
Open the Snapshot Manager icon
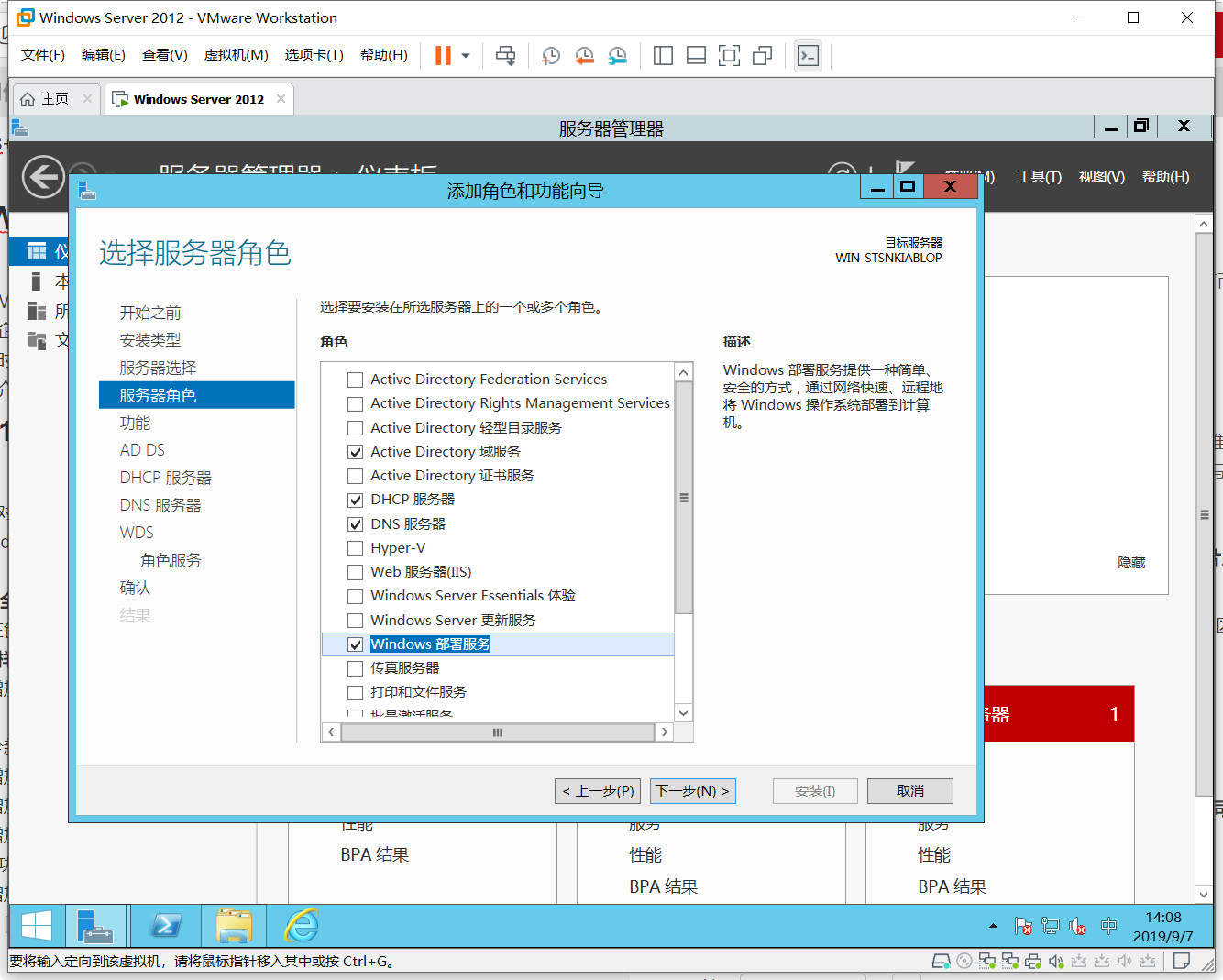pyautogui.click(x=617, y=56)
